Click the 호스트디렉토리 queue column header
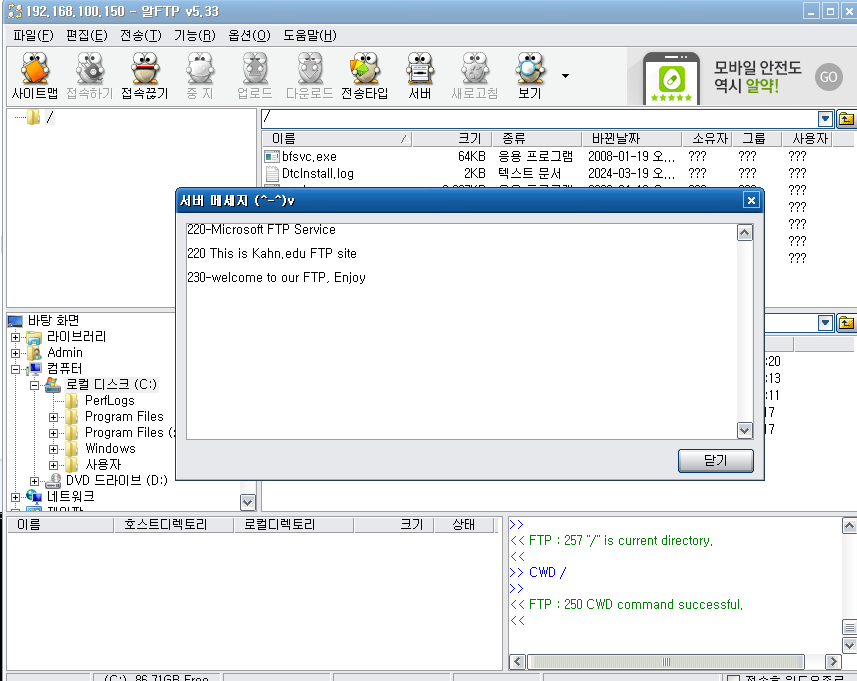Screen dimensions: 857x681 [173, 525]
